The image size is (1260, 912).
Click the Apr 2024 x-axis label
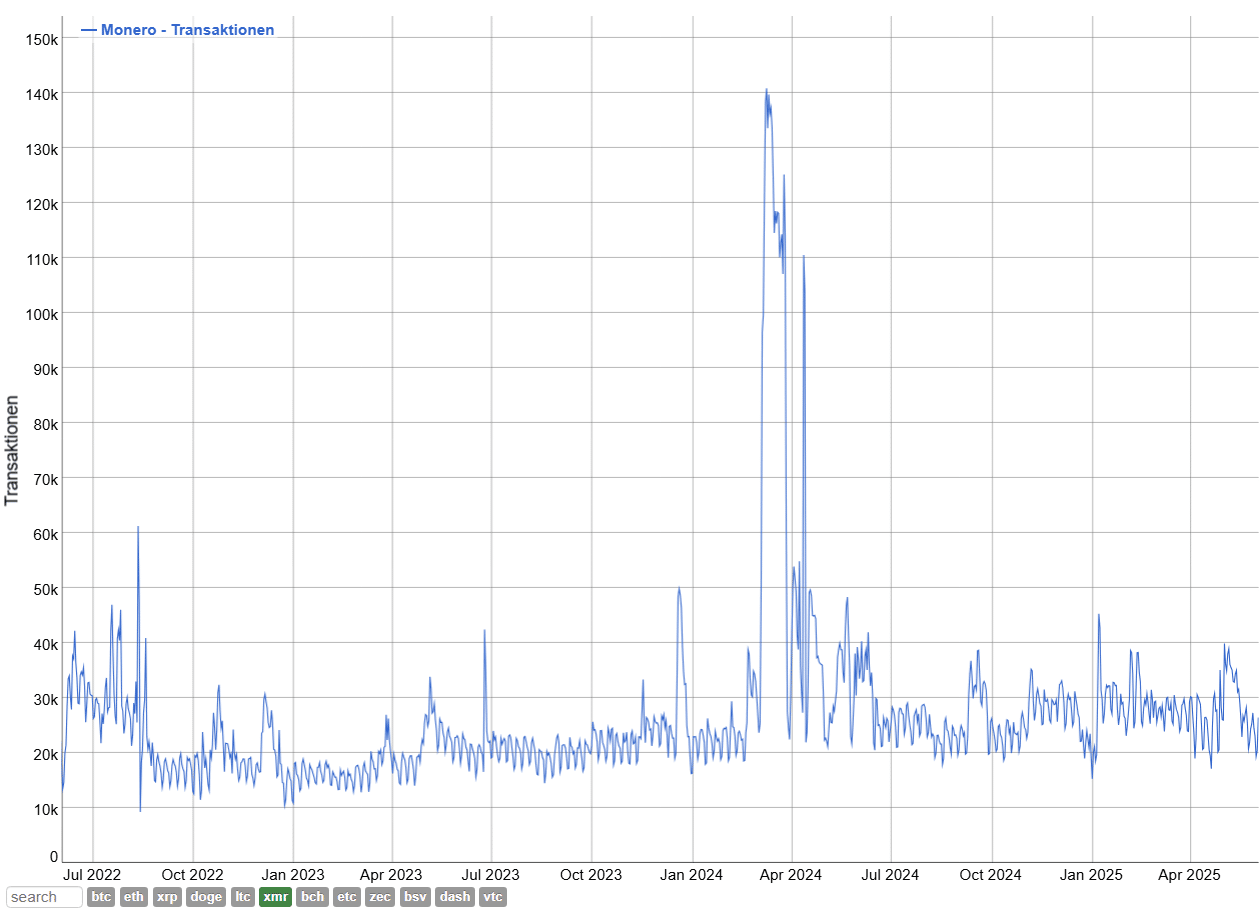click(x=791, y=875)
